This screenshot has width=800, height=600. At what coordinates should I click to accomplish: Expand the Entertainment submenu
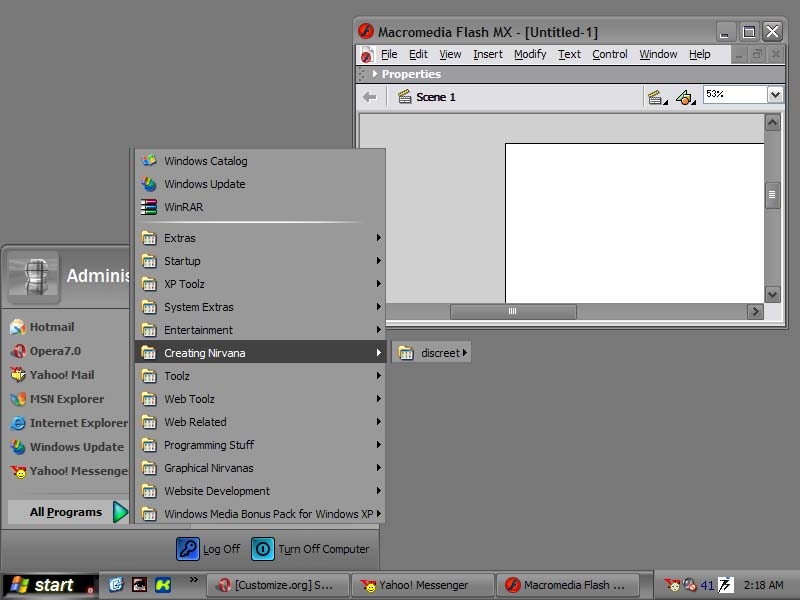(x=260, y=330)
